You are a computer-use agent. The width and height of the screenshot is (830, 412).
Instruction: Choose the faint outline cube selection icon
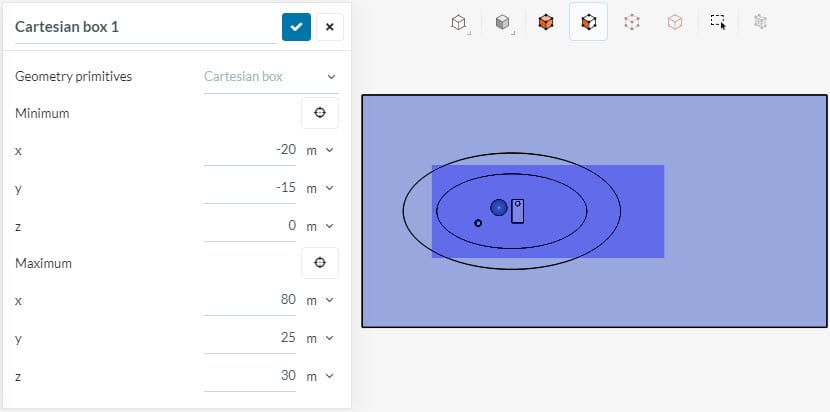675,21
